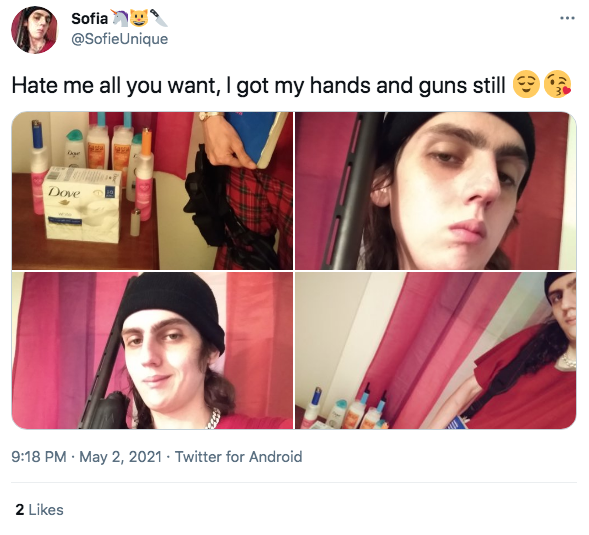Open the bottom-left beanie selfie photo
589x535 pixels.
point(152,351)
